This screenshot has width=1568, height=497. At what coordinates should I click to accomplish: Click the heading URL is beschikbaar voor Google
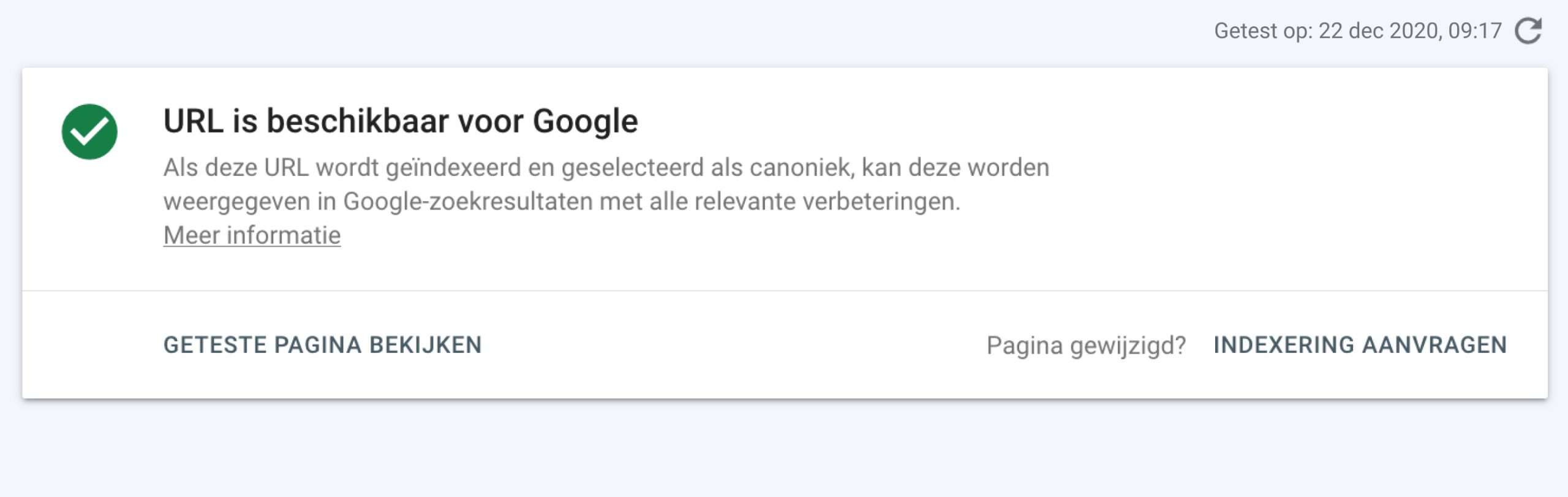(401, 121)
